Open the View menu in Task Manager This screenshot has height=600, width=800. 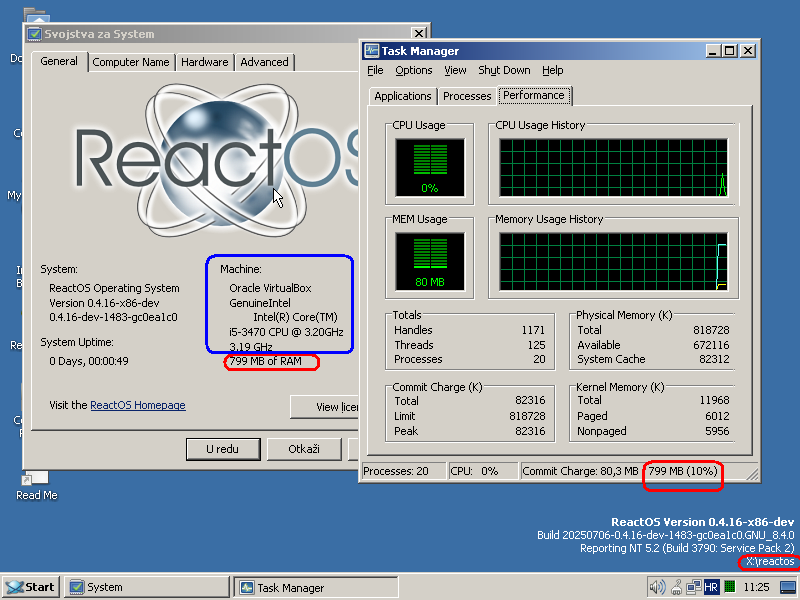pyautogui.click(x=455, y=70)
